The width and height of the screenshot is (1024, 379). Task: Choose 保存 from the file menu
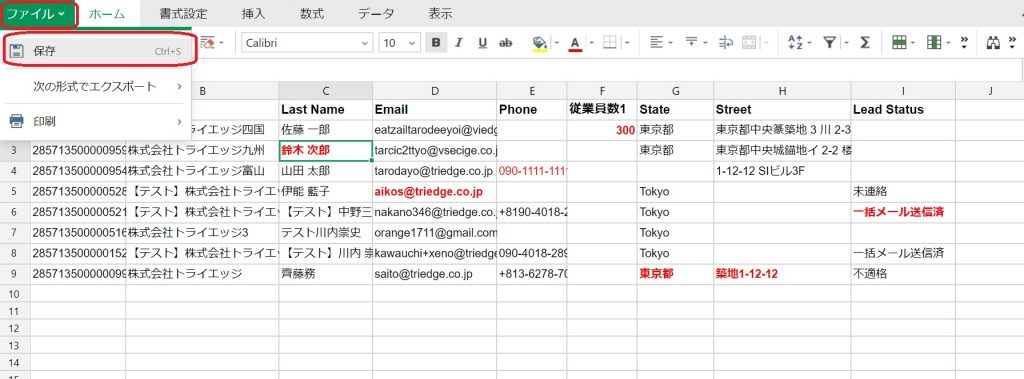point(99,50)
